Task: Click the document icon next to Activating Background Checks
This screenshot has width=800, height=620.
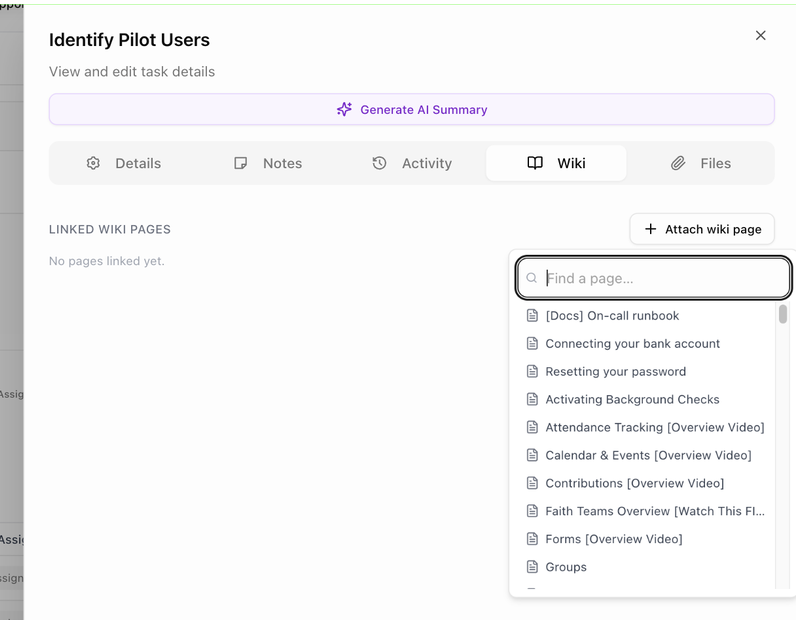Action: [x=532, y=399]
